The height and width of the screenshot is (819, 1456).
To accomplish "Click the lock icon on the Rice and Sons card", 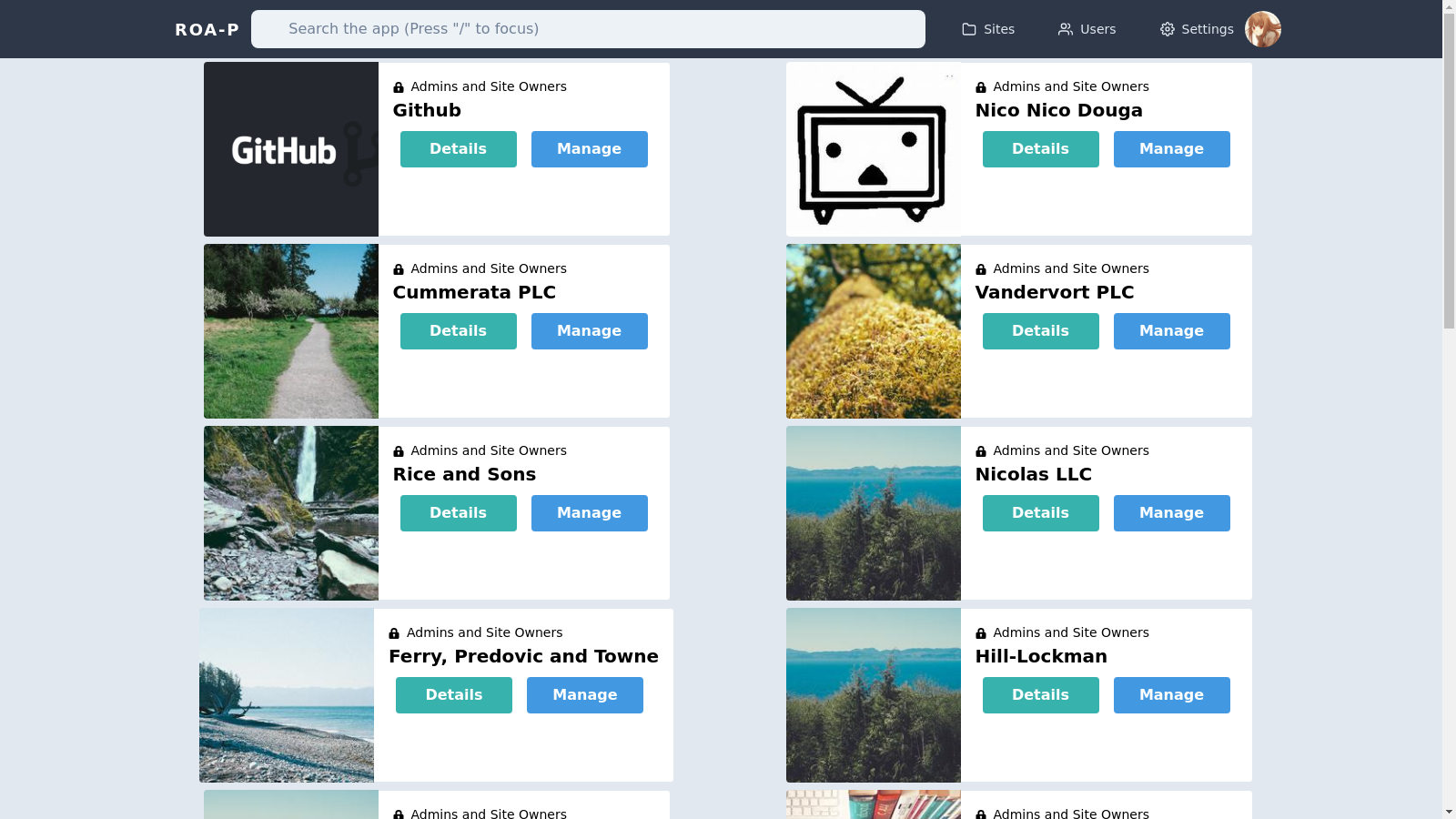I will click(x=398, y=450).
